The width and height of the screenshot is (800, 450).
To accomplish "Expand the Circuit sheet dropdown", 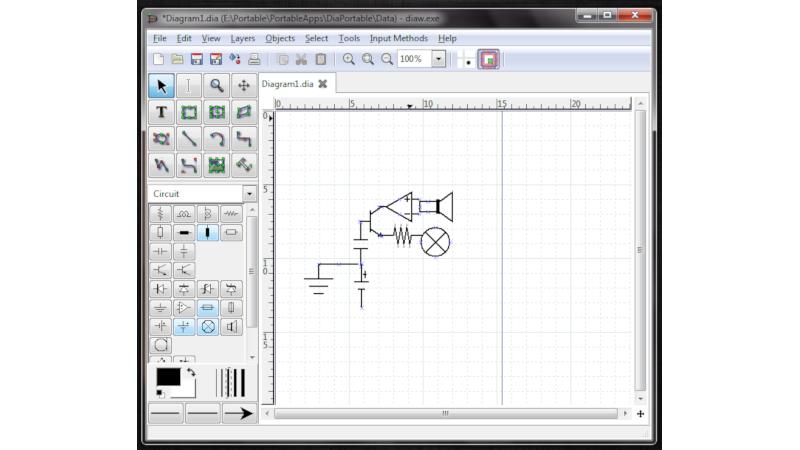I will pos(249,194).
